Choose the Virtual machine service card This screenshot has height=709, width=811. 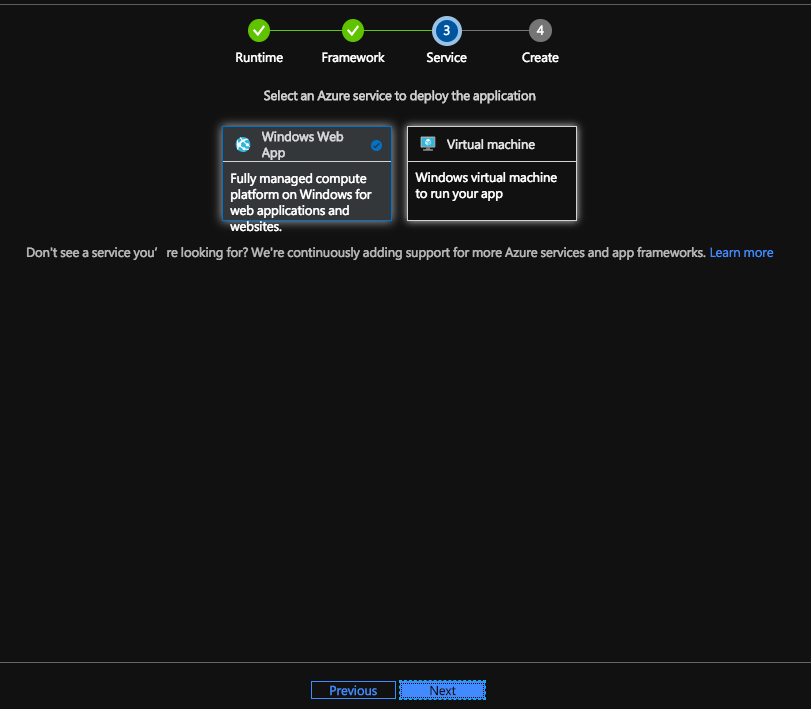coord(492,173)
